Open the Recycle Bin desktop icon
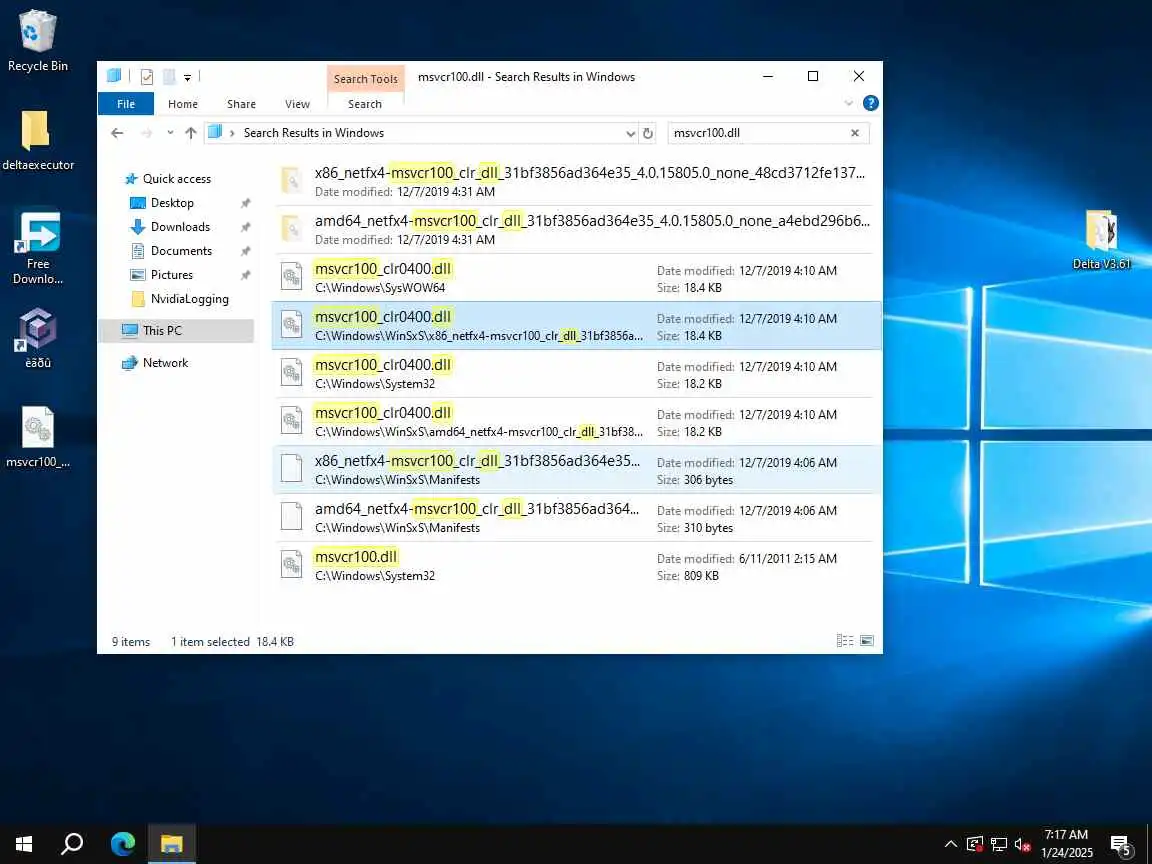1152x864 pixels. point(37,41)
